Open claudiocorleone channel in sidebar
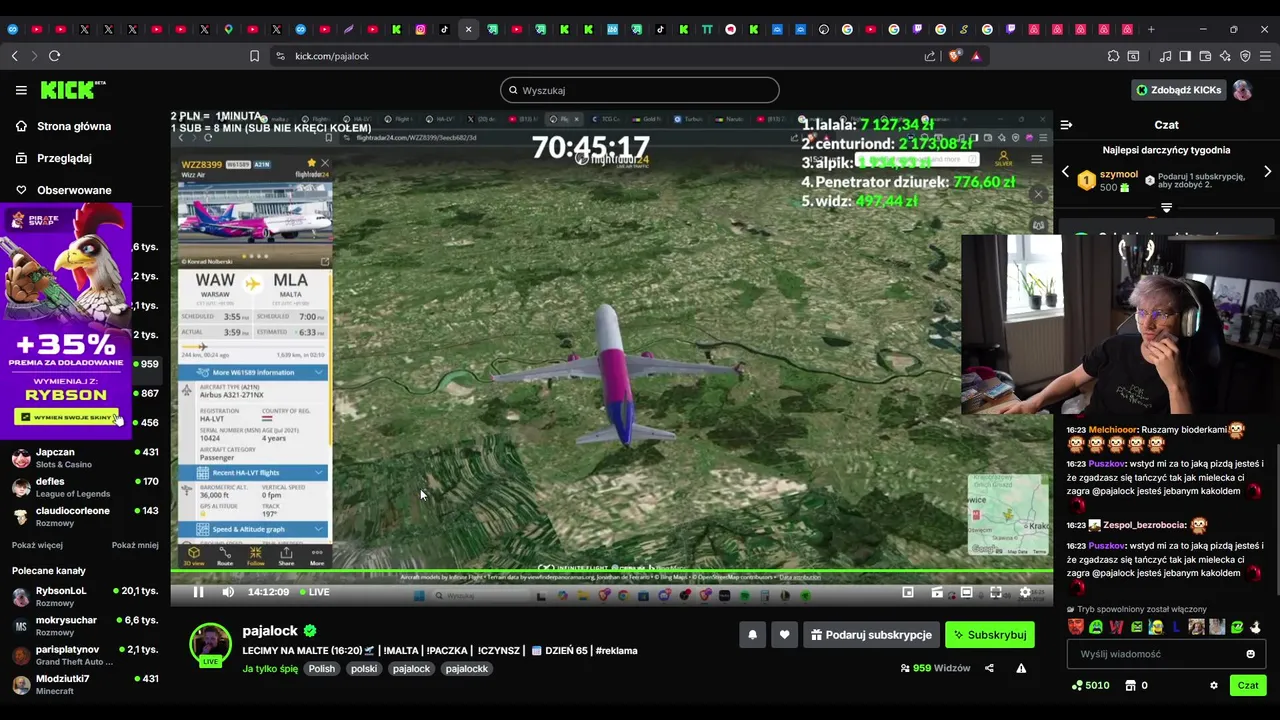The image size is (1280, 720). tap(85, 516)
